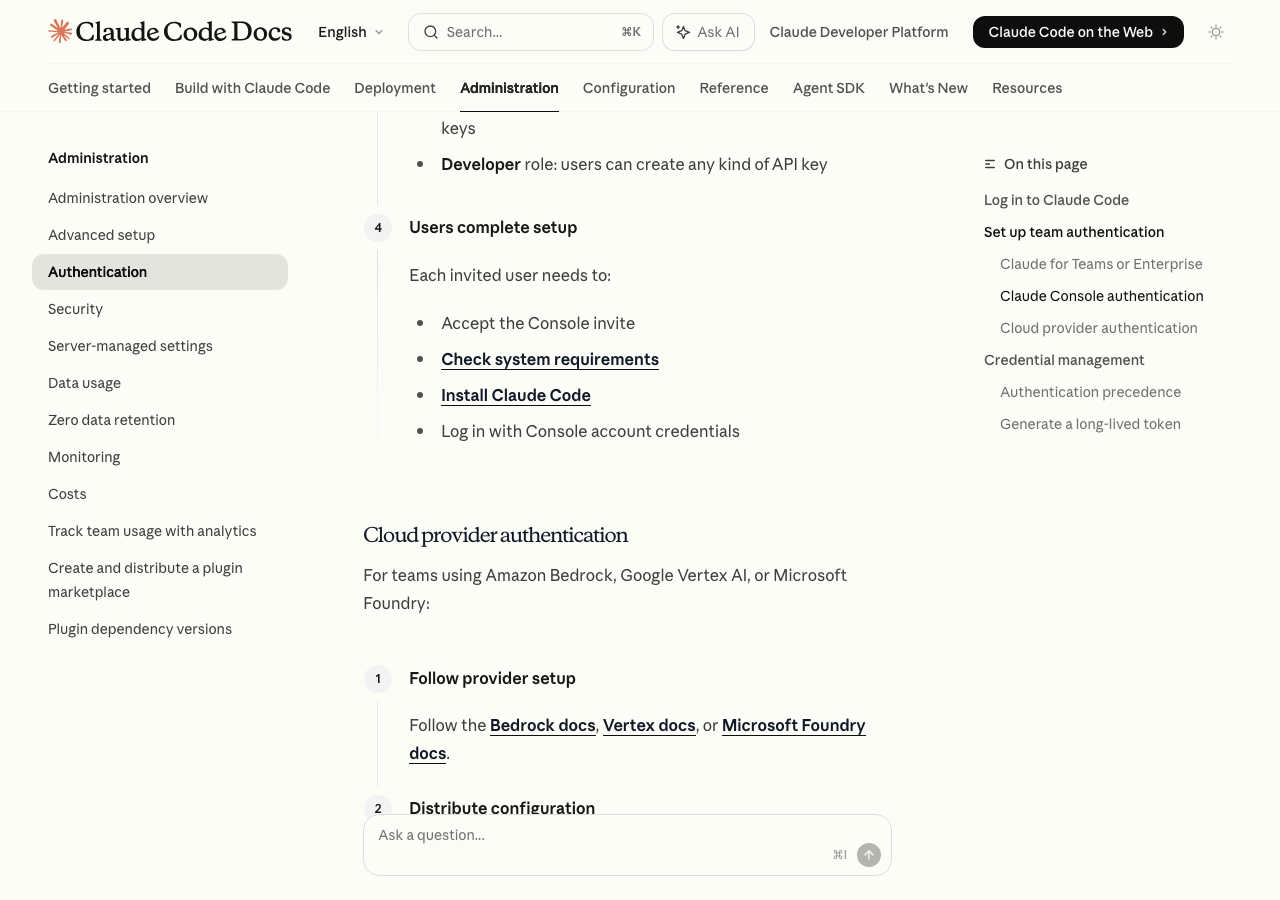Go to What's New tab

(x=927, y=88)
